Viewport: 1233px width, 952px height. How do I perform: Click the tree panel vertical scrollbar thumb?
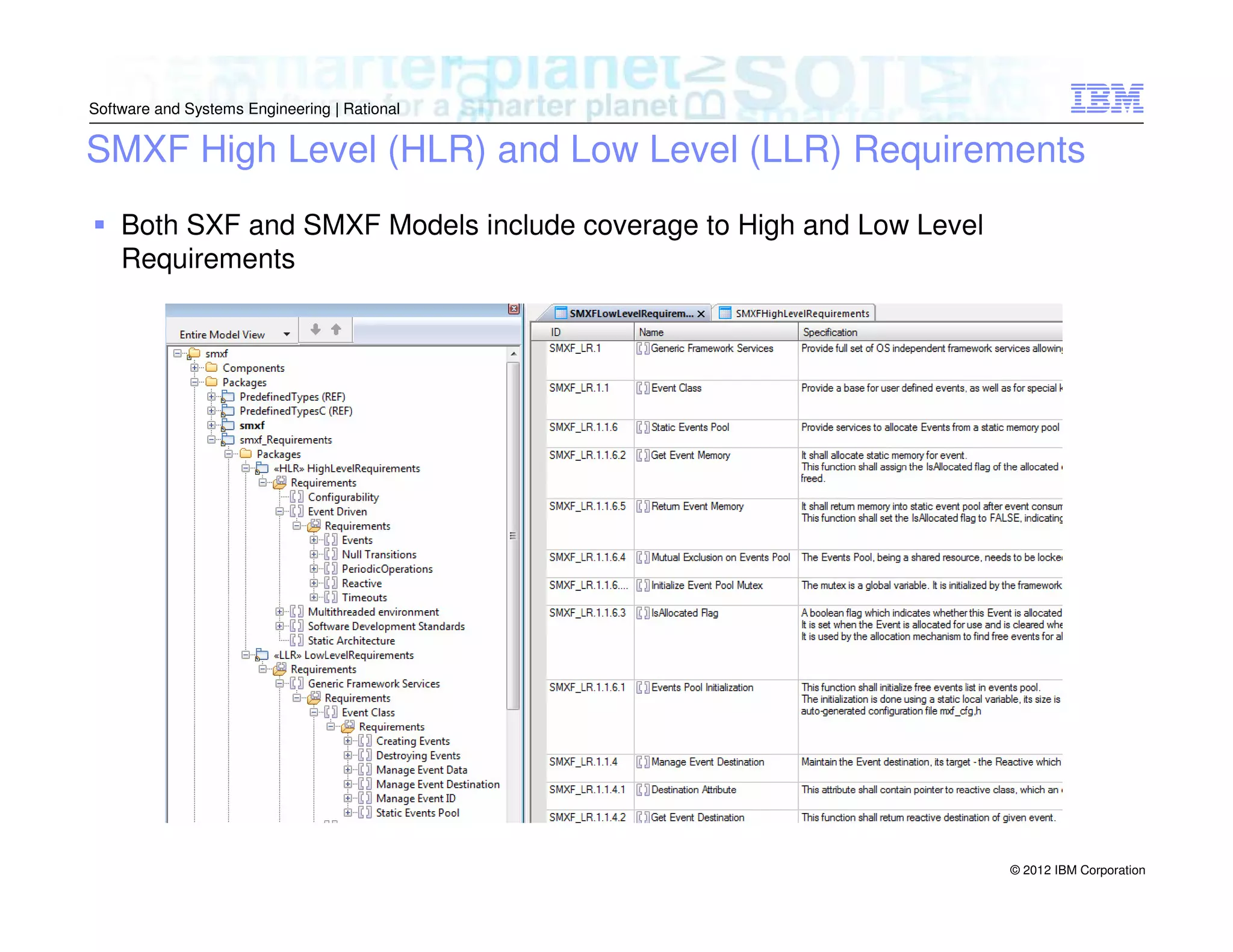513,536
